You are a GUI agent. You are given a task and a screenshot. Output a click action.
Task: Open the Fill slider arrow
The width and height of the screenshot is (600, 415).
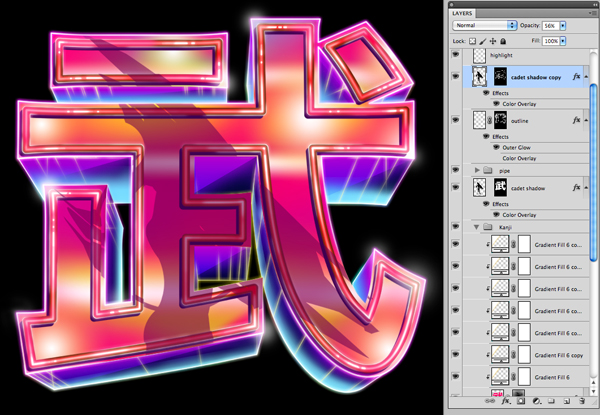coord(562,41)
